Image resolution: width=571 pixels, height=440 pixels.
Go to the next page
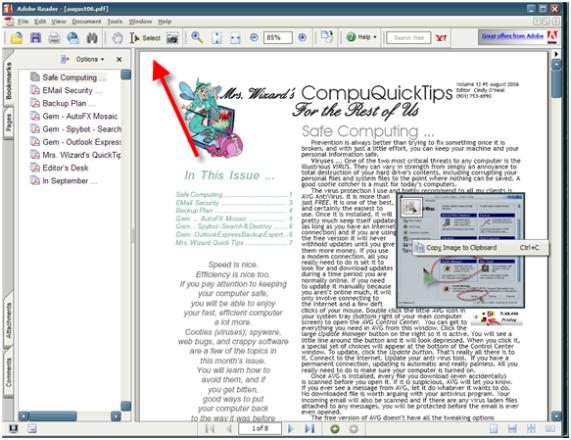pyautogui.click(x=291, y=429)
